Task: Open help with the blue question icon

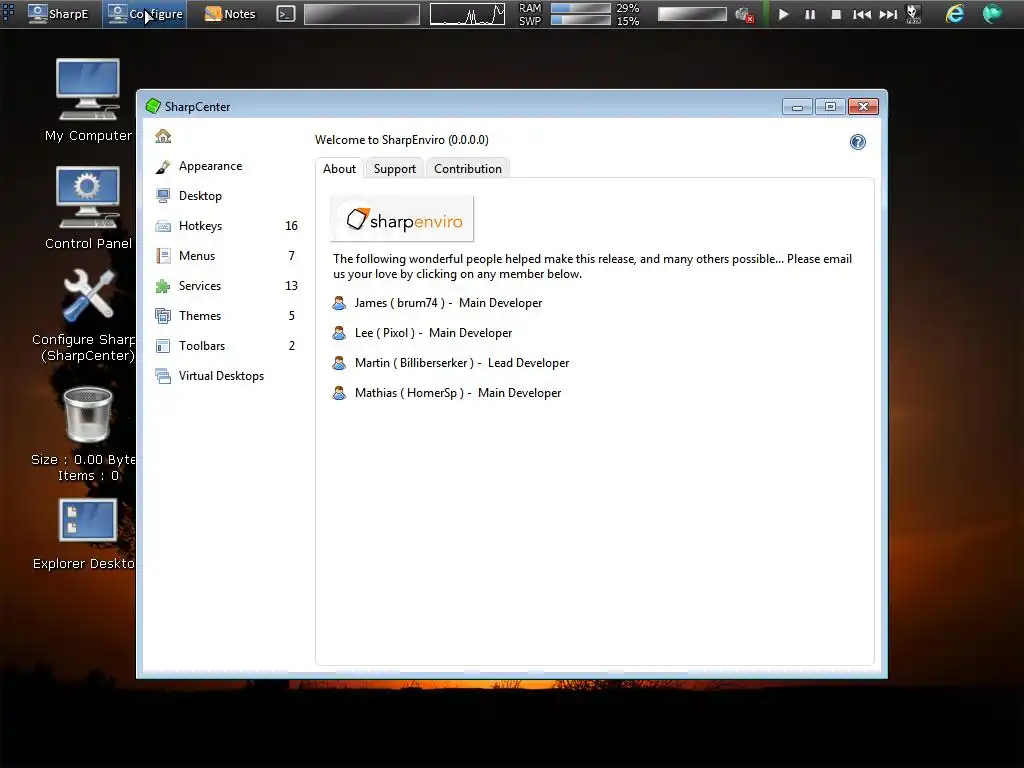Action: [857, 142]
